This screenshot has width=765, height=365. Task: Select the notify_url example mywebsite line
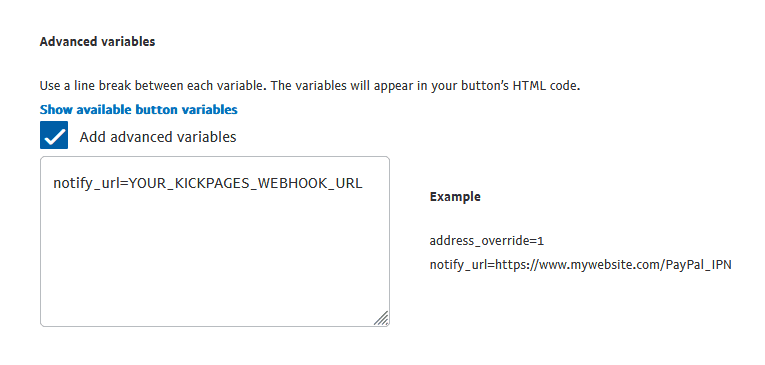[580, 265]
